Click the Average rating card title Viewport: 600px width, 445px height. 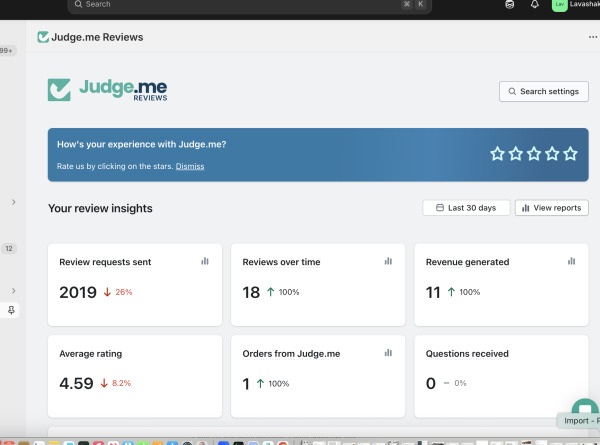pyautogui.click(x=91, y=354)
